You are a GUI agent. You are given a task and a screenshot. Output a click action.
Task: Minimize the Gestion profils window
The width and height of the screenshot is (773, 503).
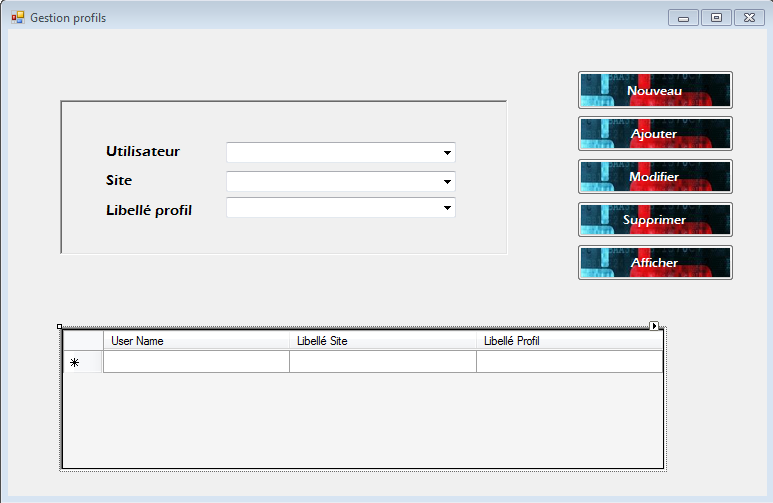coord(683,18)
